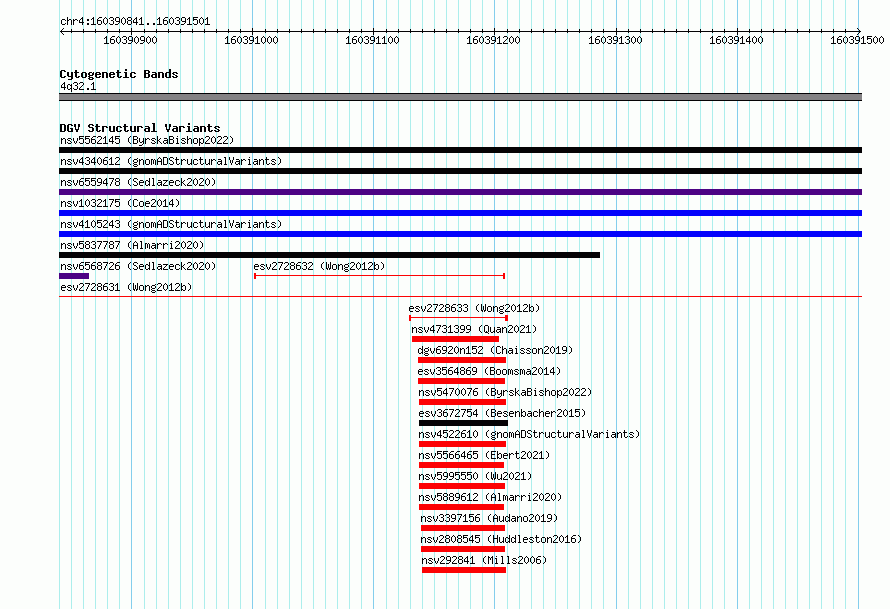
Task: Click the red bar under esv3564869
Action: point(461,381)
